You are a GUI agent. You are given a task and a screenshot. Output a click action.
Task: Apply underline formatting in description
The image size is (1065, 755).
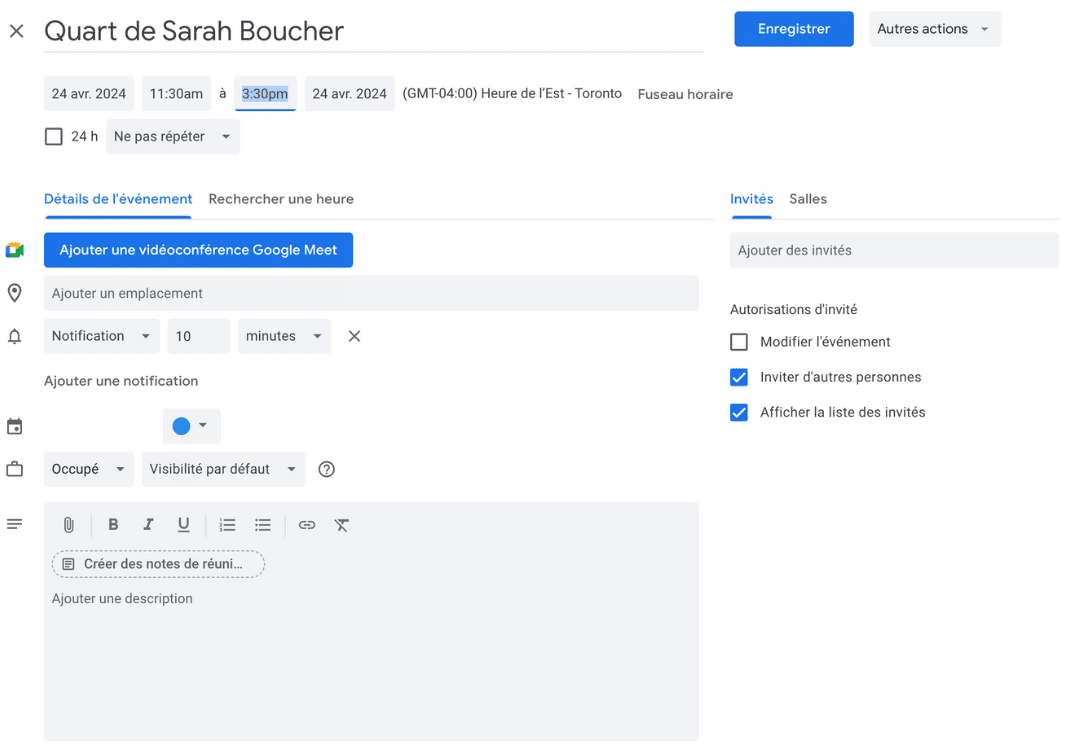click(183, 525)
